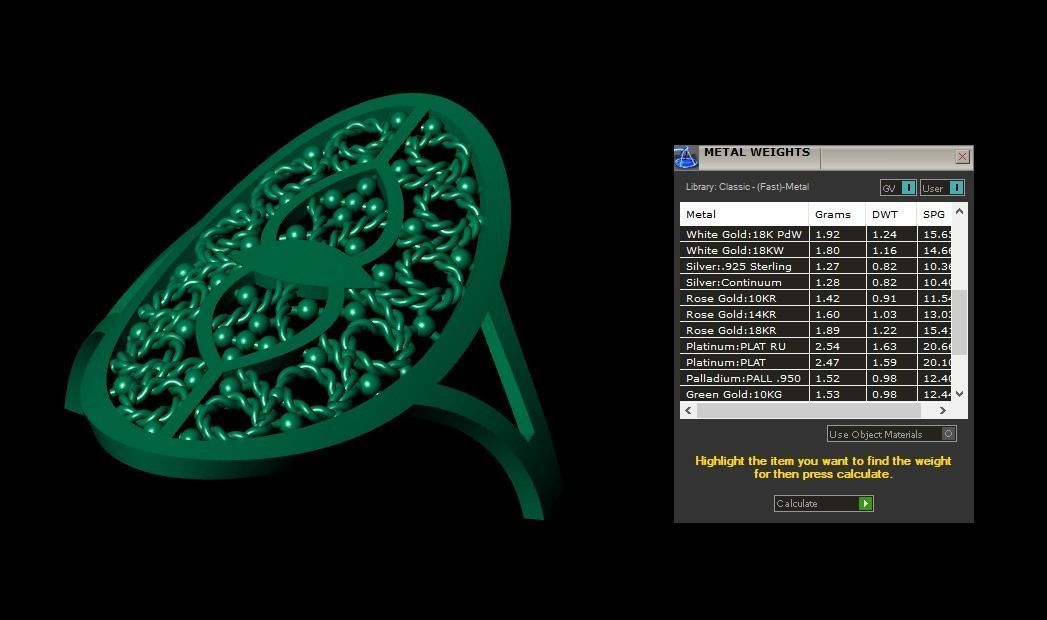Click the SPG value for Platinum:PLAT RU
1047x620 pixels.
(934, 346)
